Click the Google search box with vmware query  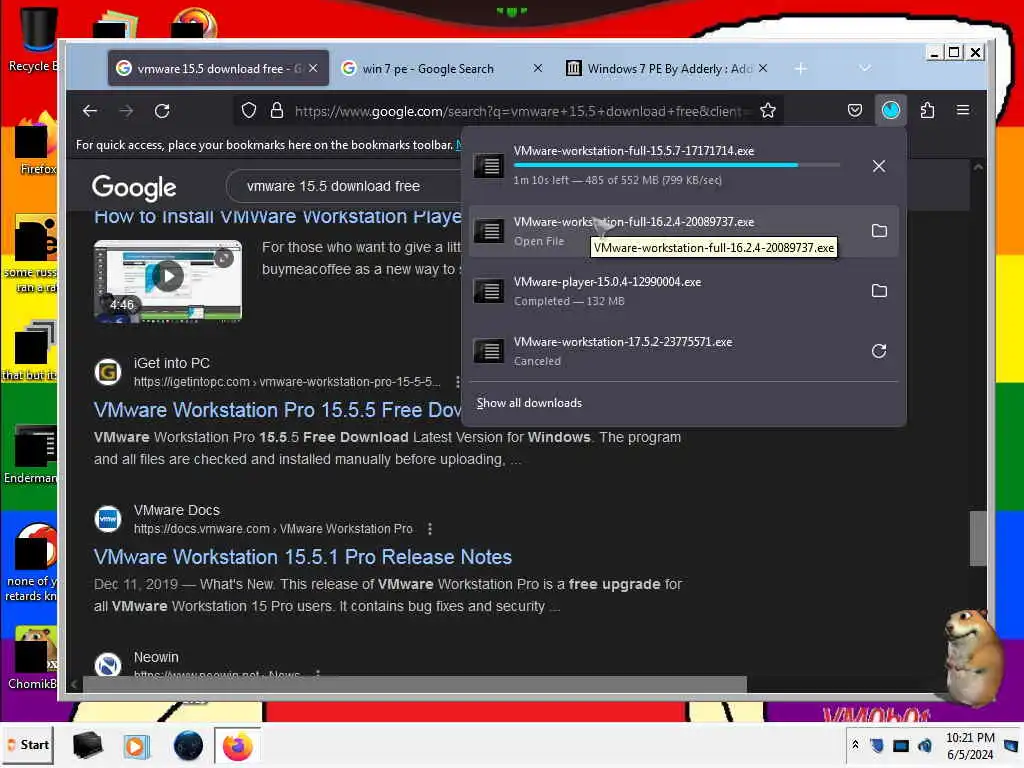pyautogui.click(x=344, y=187)
